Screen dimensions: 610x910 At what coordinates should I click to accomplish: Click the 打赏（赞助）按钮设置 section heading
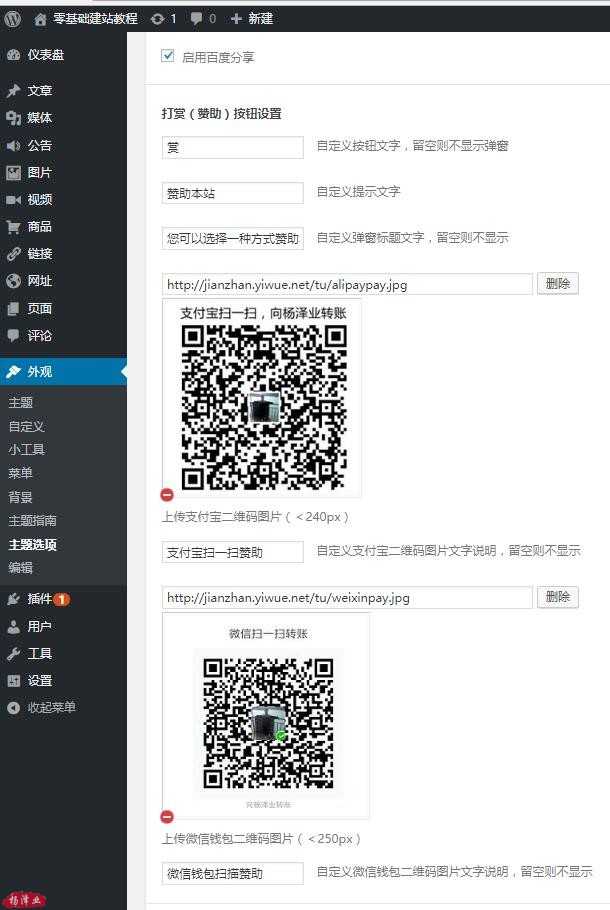[221, 114]
